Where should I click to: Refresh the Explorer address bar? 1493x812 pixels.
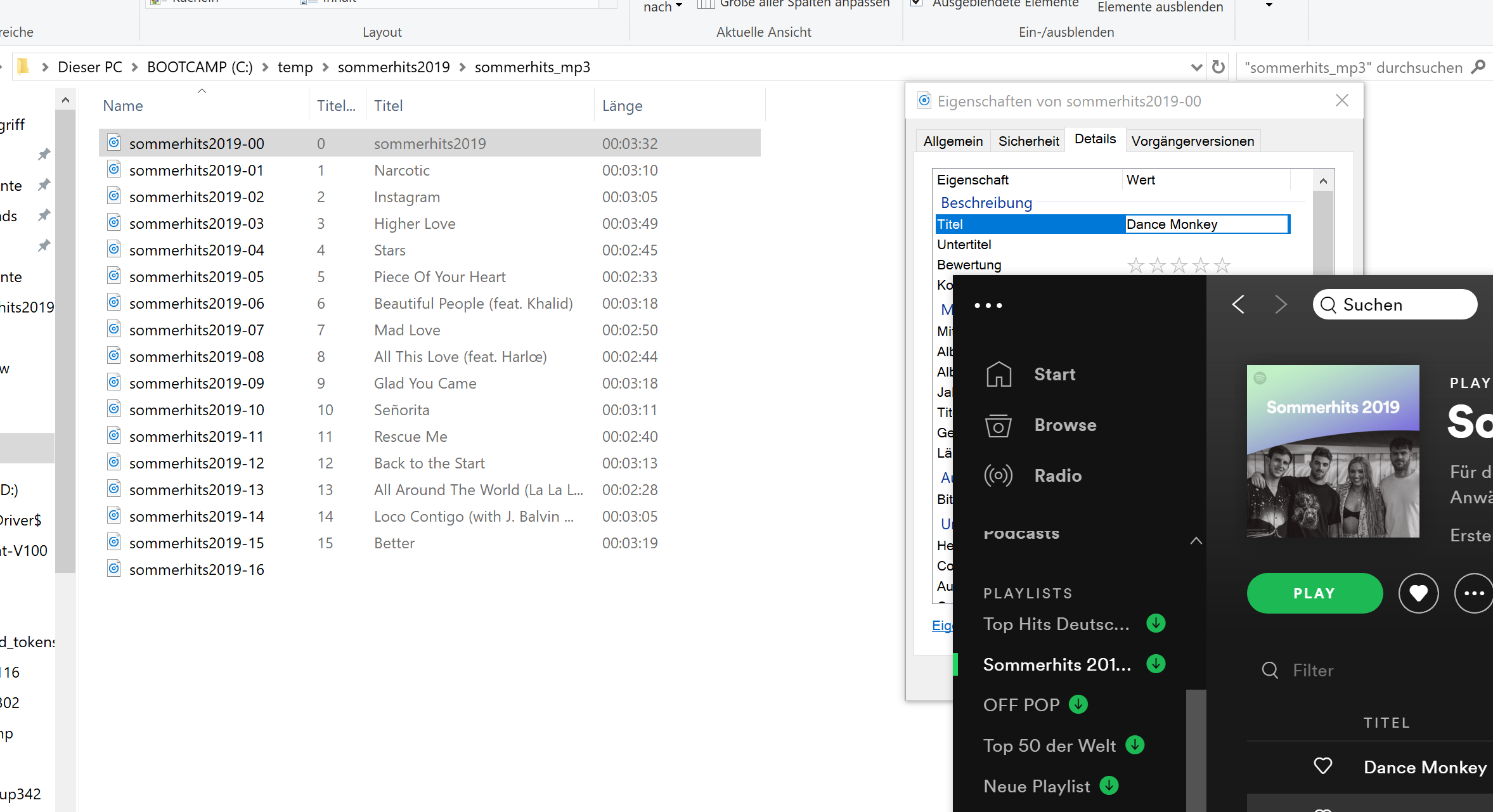(x=1218, y=67)
